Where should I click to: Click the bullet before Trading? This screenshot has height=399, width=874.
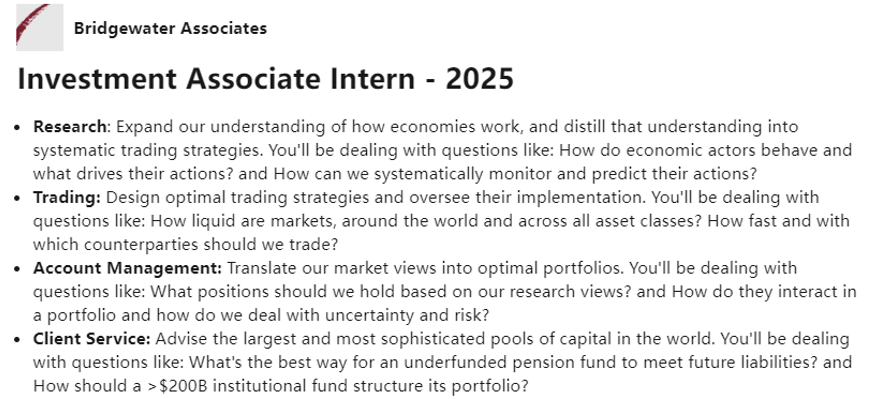(x=19, y=198)
